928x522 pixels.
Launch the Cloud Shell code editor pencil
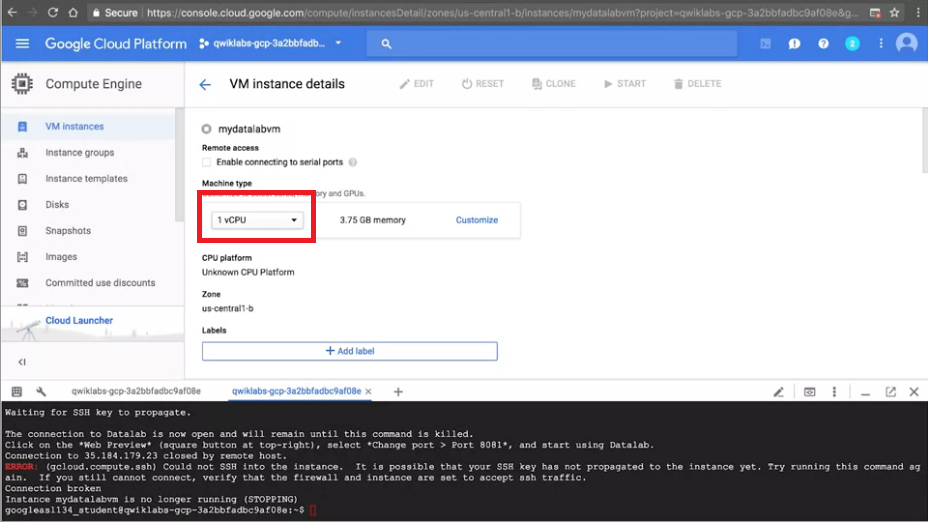pyautogui.click(x=778, y=392)
